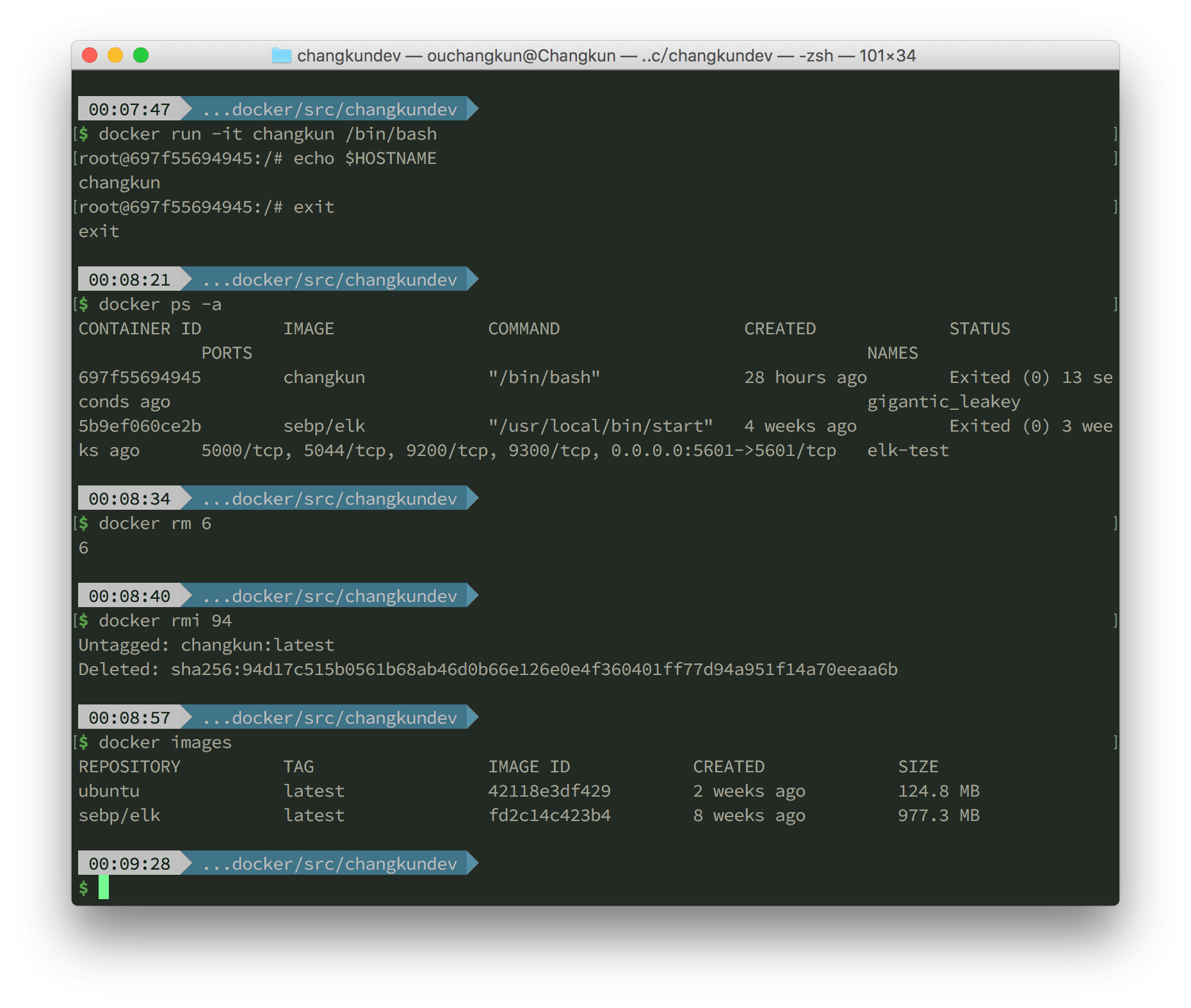Click ubuntu image ID 42118e3df429

[549, 791]
